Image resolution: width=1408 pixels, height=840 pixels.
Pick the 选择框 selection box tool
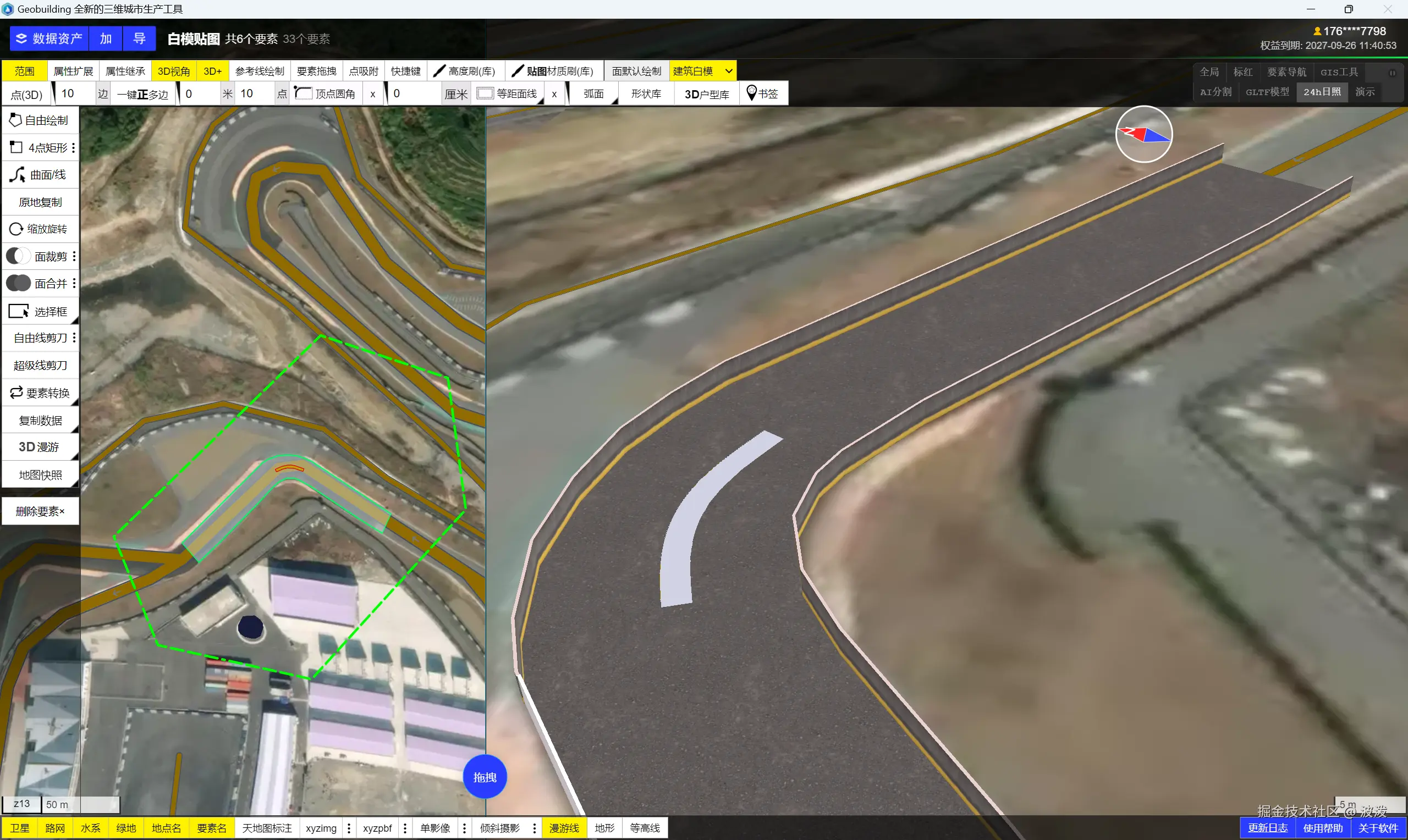click(x=40, y=311)
